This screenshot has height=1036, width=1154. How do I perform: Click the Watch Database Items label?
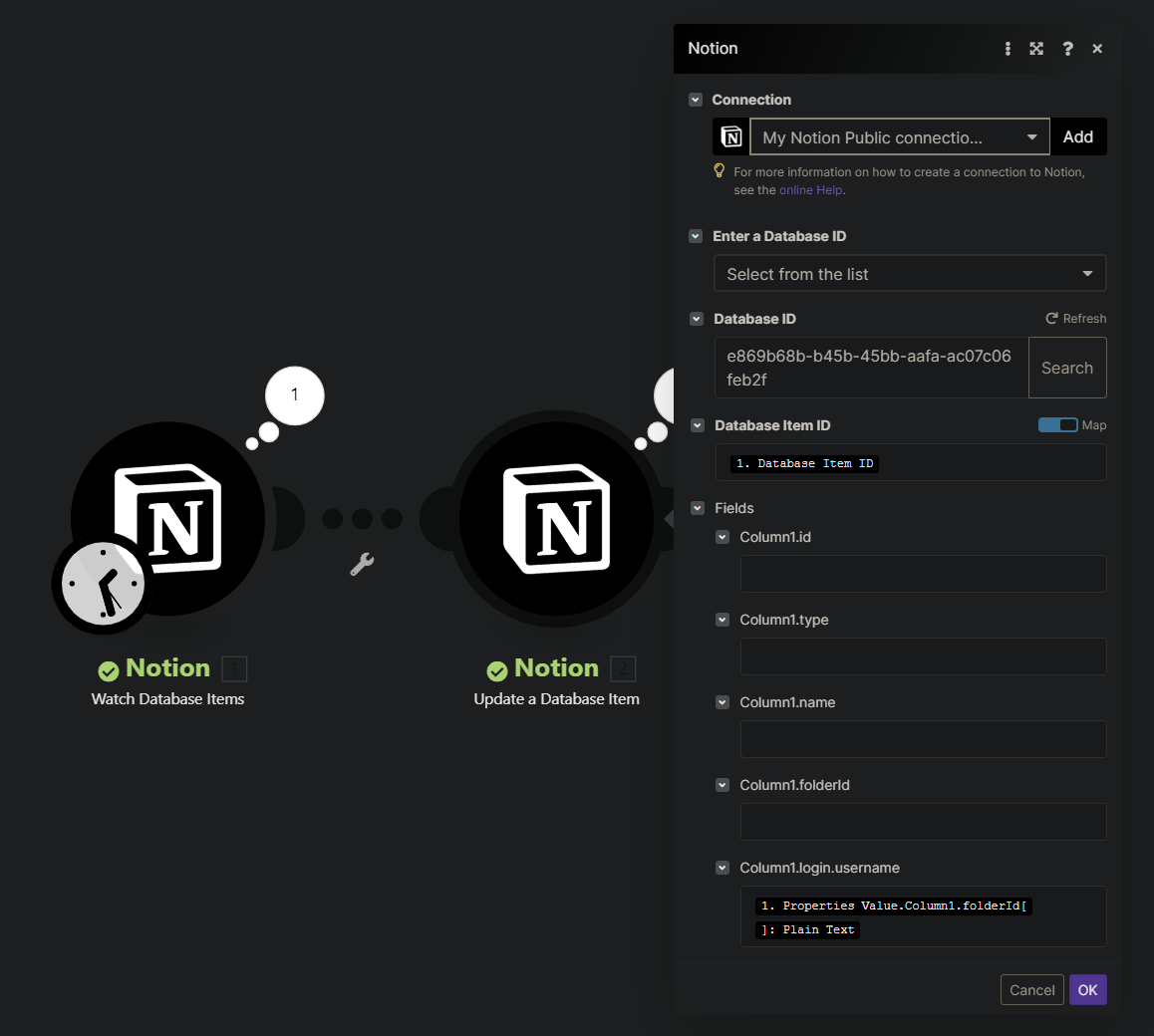click(167, 699)
